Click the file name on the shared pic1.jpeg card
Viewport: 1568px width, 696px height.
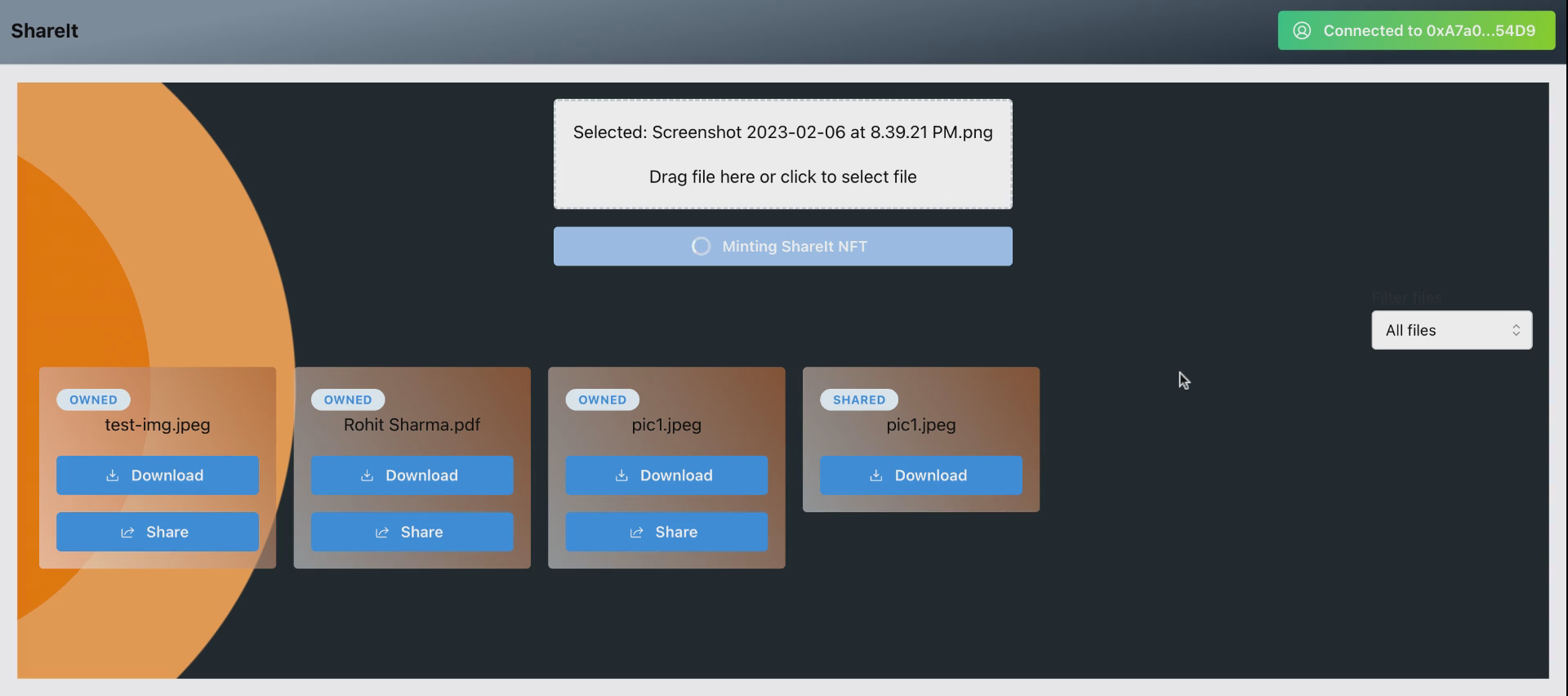coord(921,425)
